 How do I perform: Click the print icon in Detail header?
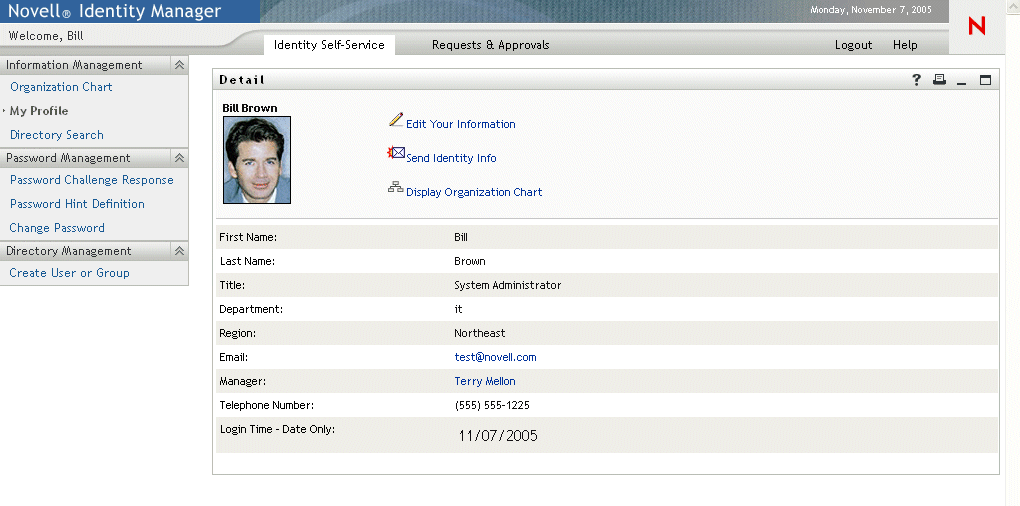tap(939, 80)
